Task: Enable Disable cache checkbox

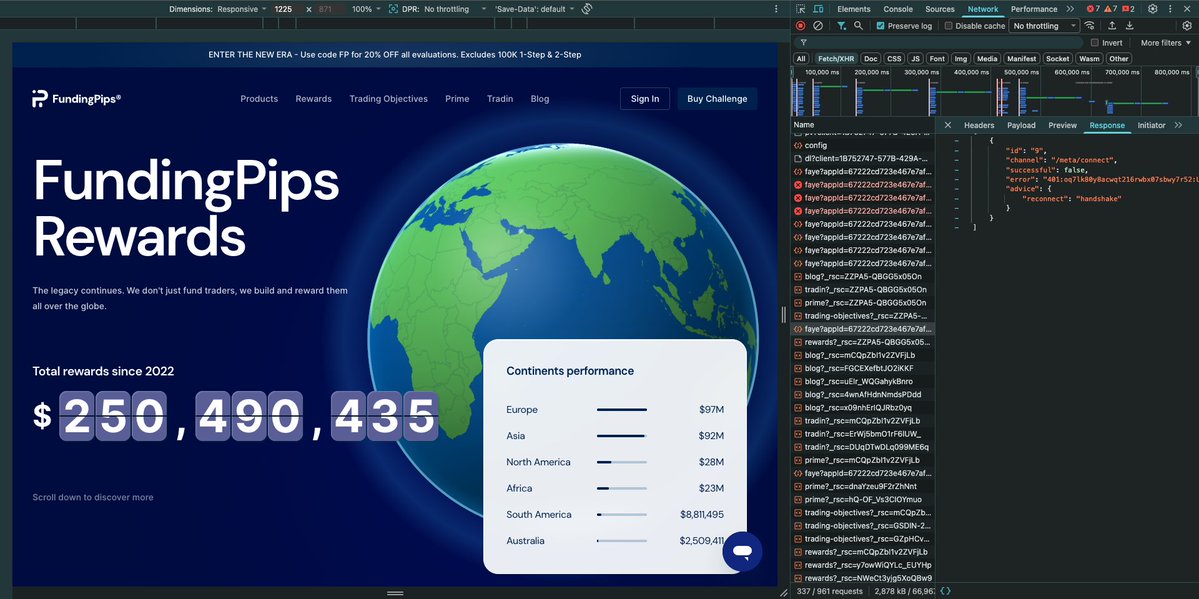Action: click(949, 26)
